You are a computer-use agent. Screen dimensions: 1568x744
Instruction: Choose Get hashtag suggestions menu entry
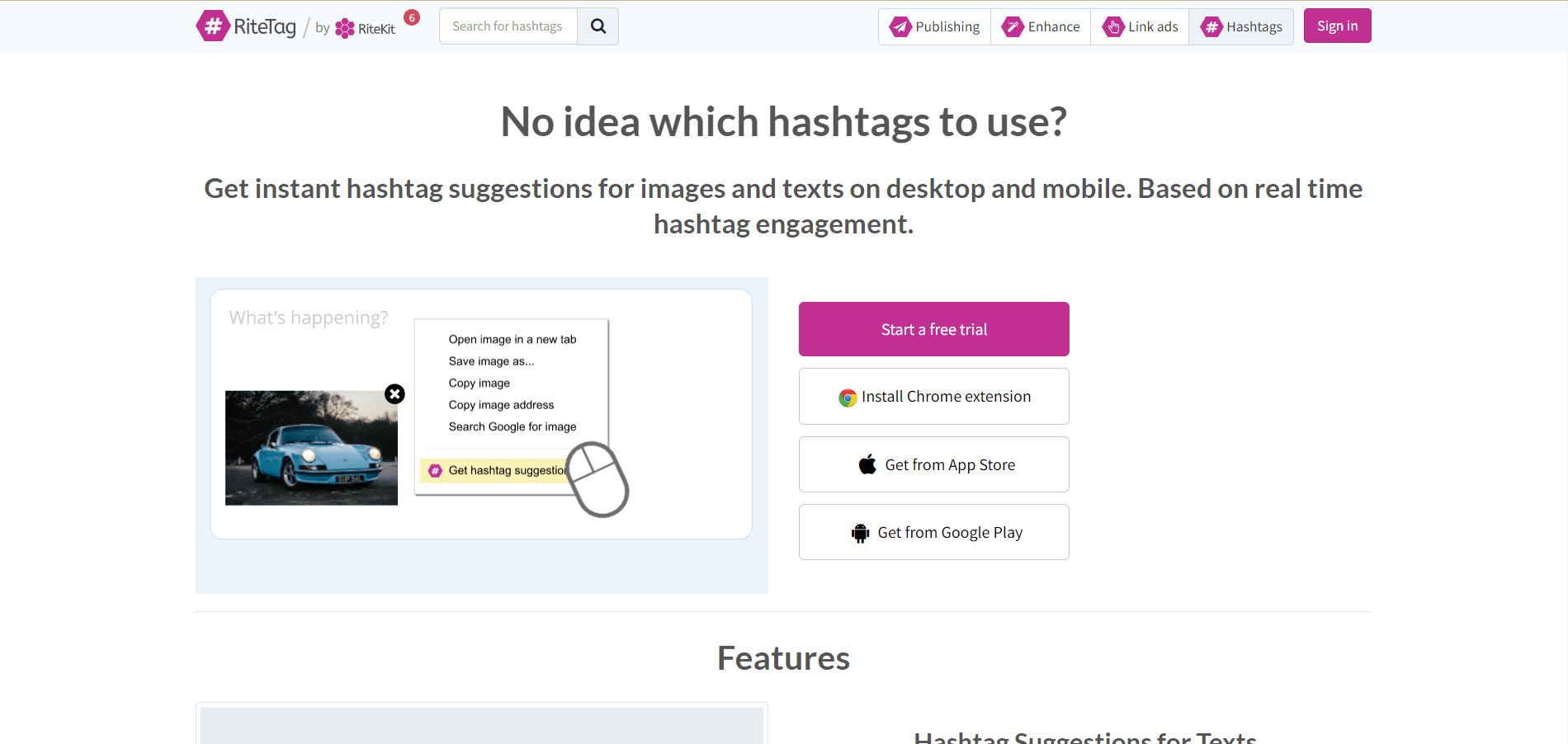click(495, 470)
